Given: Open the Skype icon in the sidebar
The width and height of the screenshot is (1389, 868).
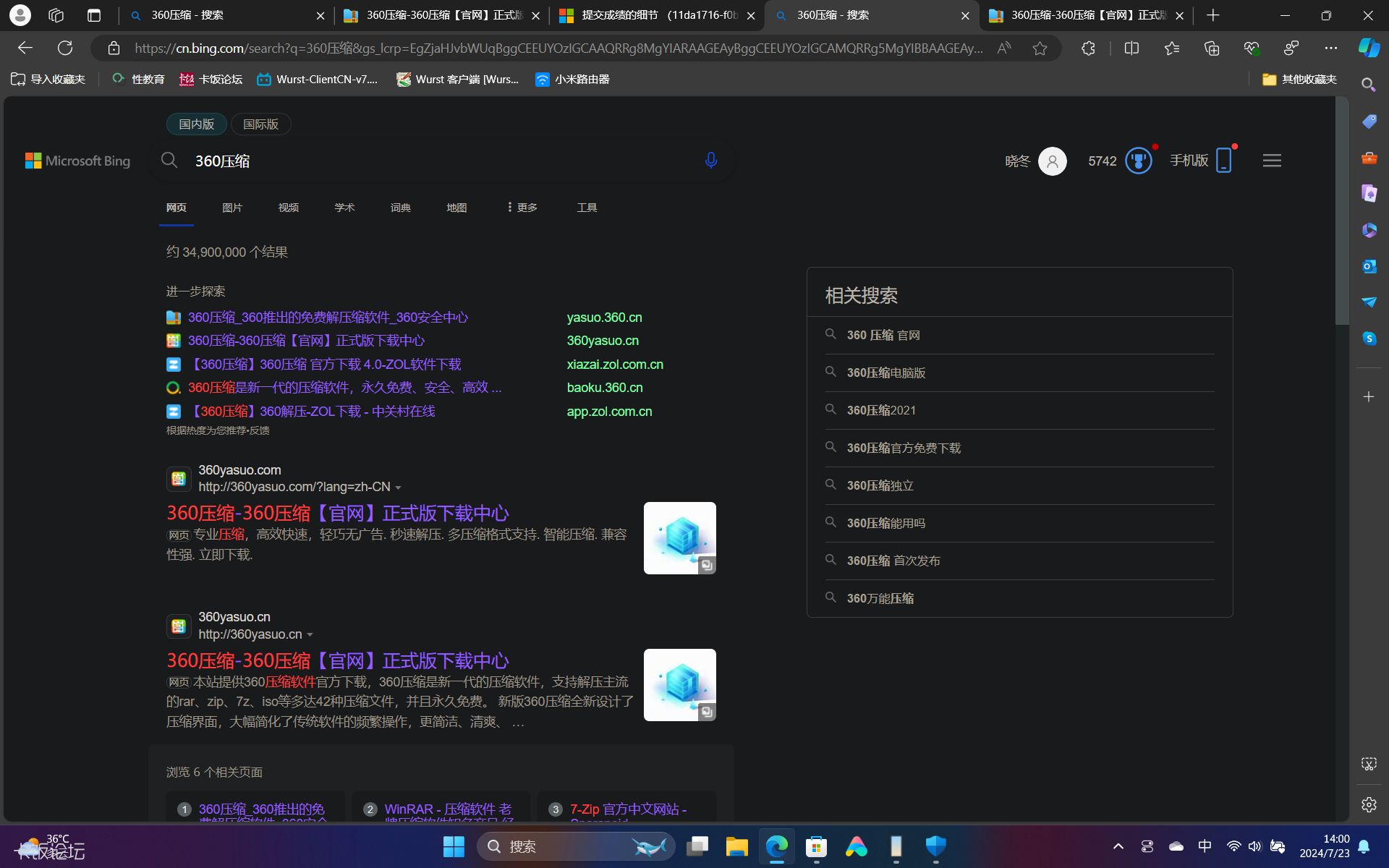Looking at the screenshot, I should (x=1369, y=338).
